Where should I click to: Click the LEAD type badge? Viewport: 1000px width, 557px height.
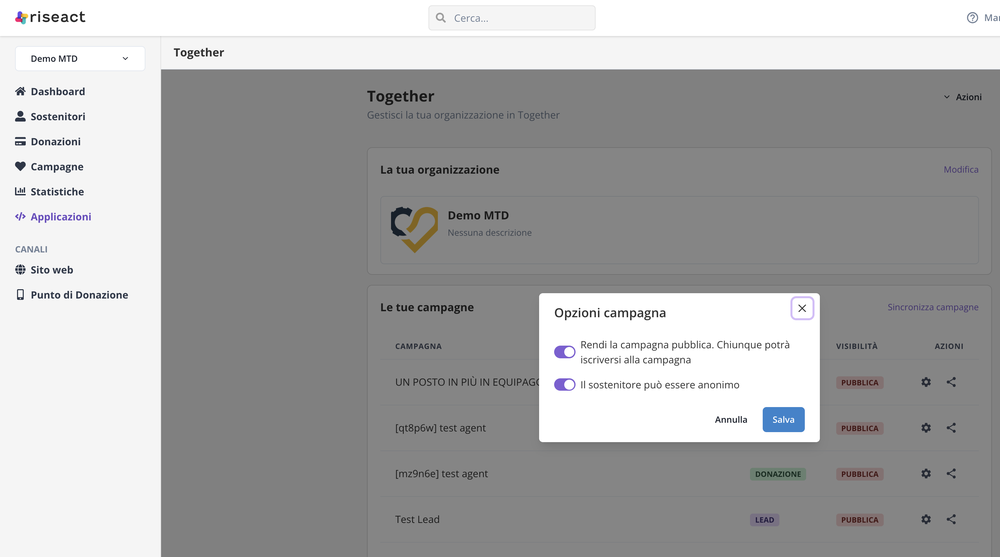764,520
